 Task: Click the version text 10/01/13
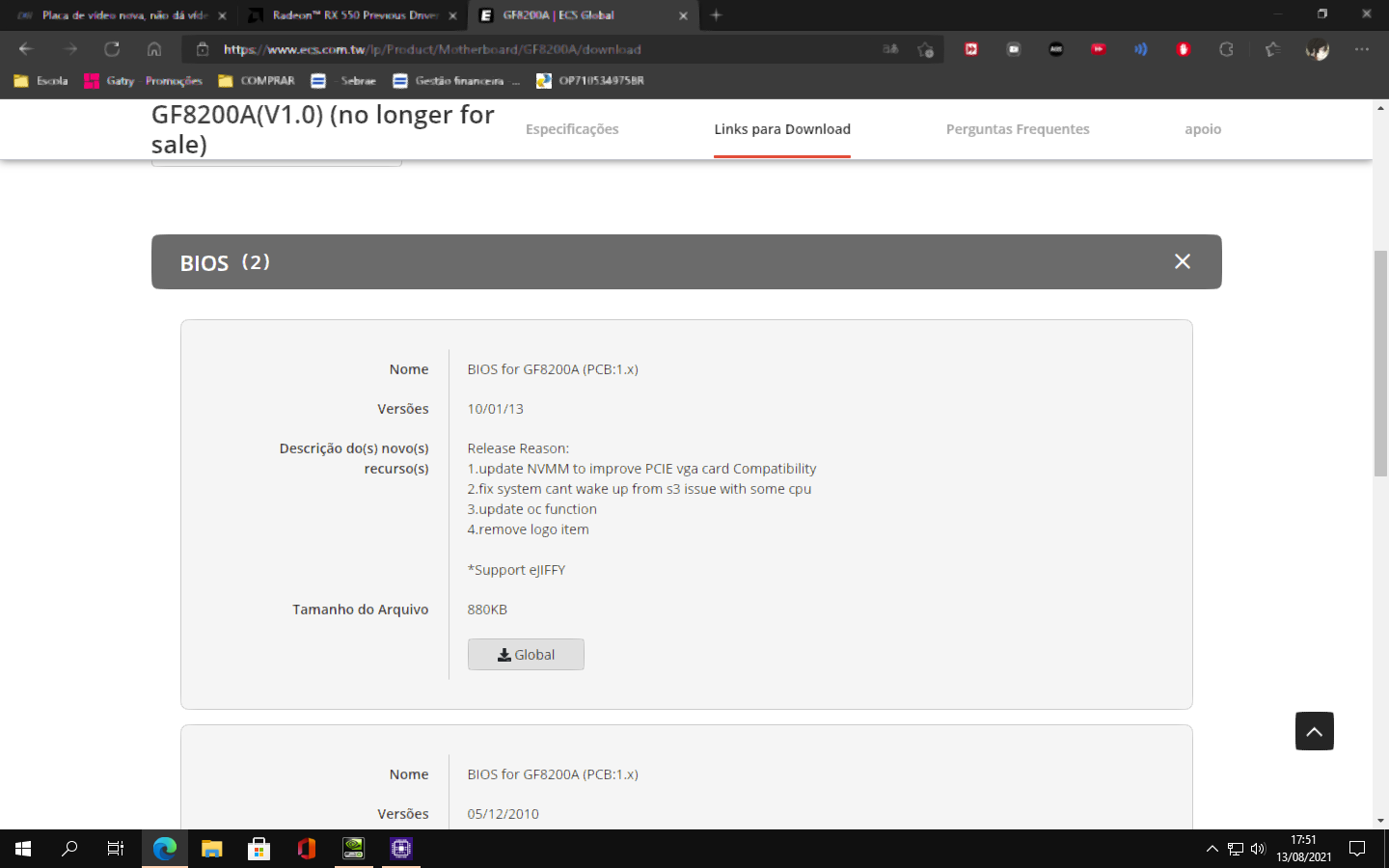click(496, 409)
